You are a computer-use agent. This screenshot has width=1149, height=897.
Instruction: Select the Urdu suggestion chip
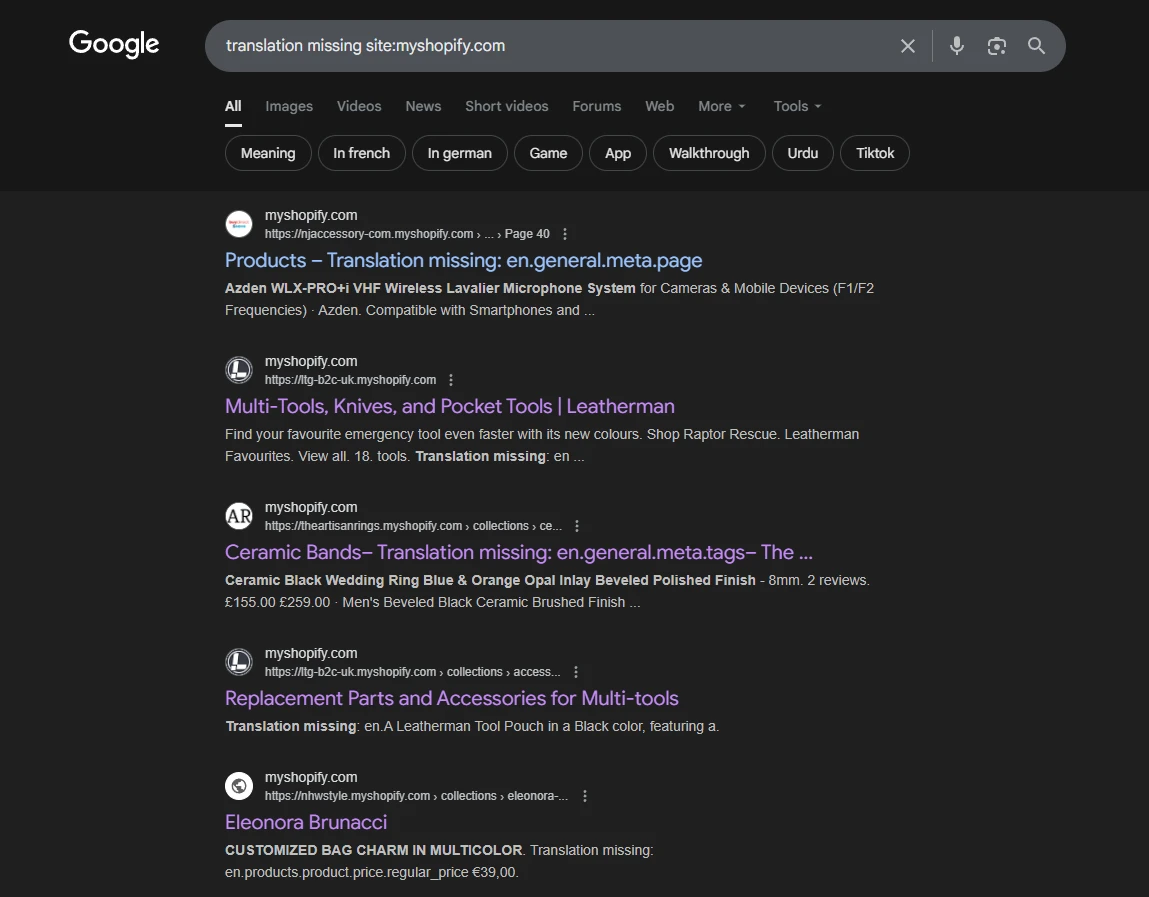point(802,153)
